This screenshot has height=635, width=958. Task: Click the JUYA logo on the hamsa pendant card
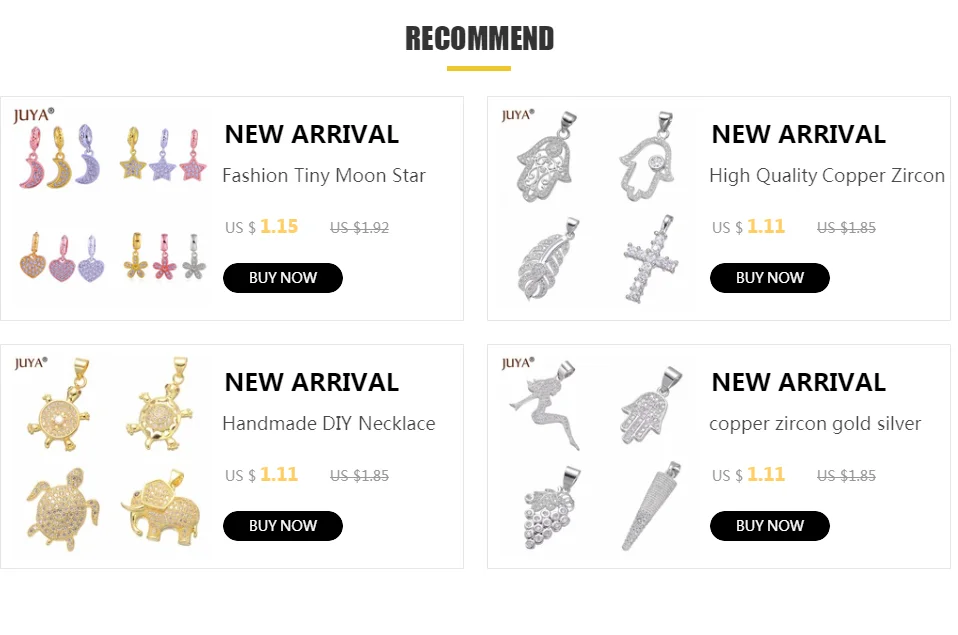pos(518,115)
